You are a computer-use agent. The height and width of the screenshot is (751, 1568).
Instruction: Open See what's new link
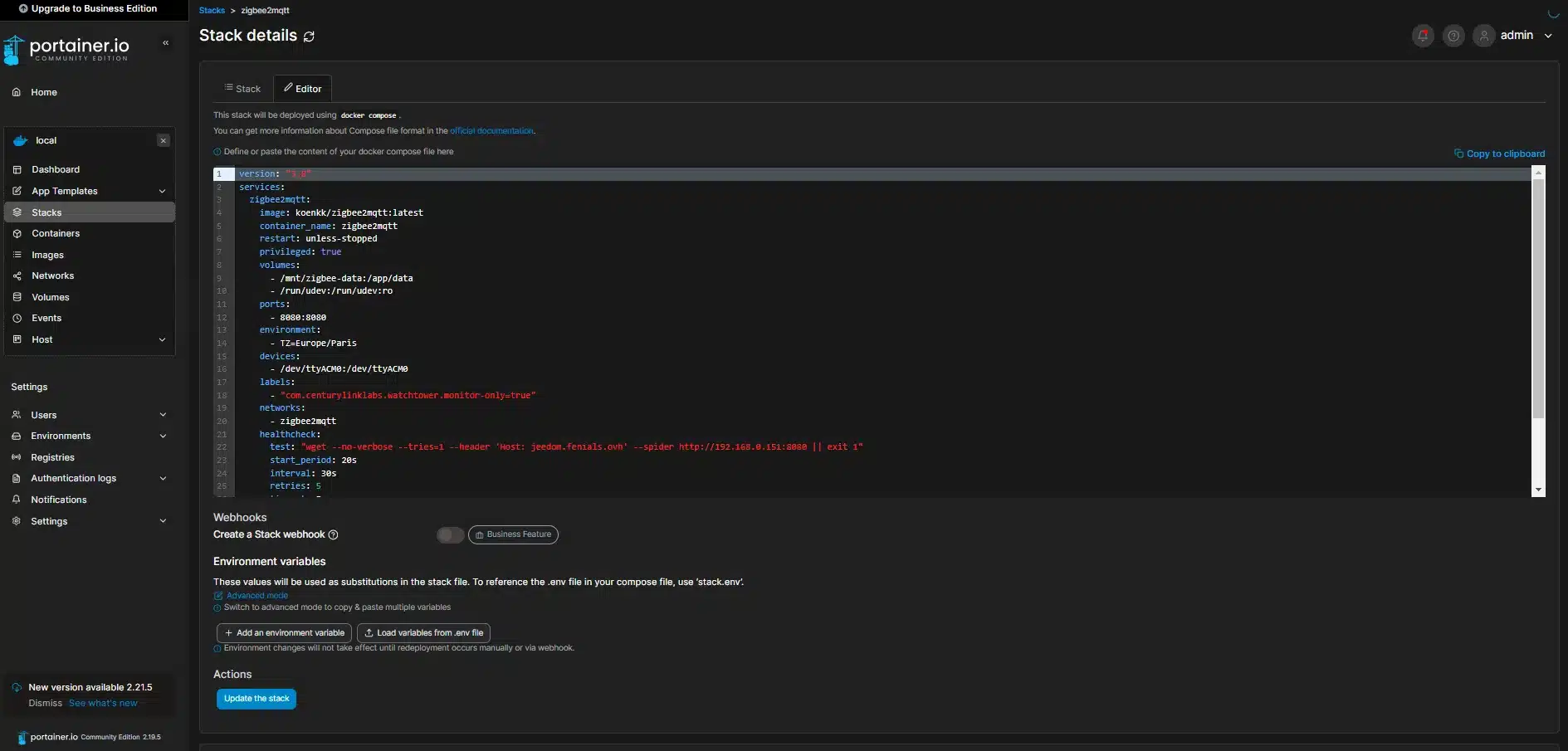click(x=103, y=703)
